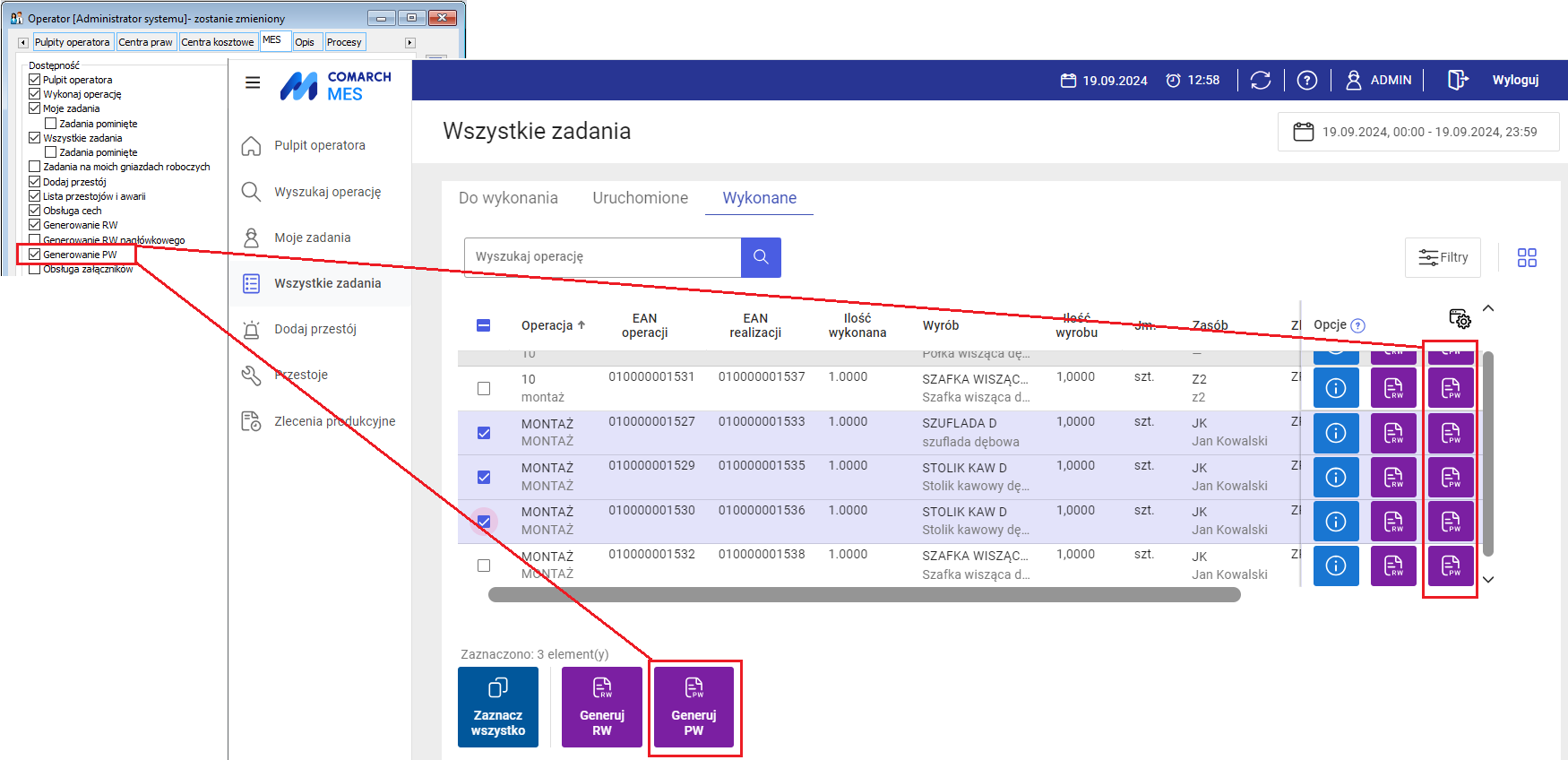
Task: Generate RW for operation 010000001531
Action: pyautogui.click(x=1393, y=388)
